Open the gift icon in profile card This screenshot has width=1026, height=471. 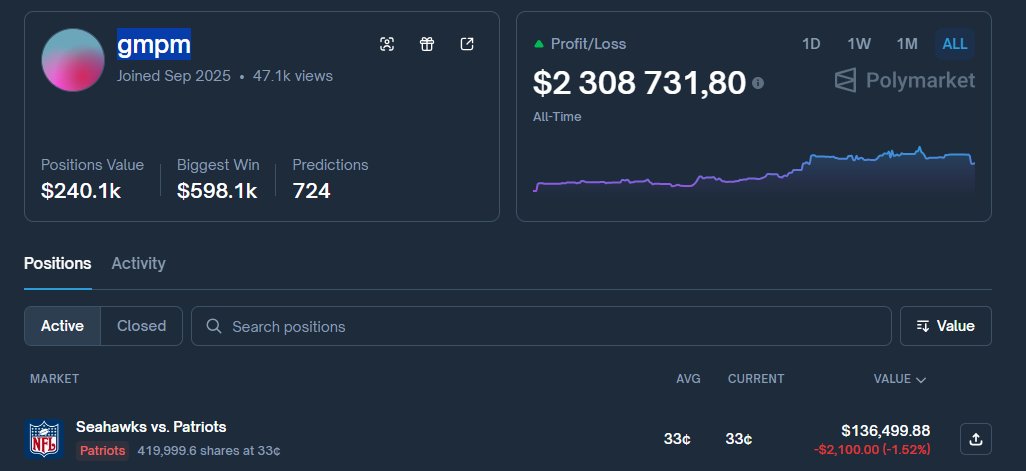click(x=427, y=44)
